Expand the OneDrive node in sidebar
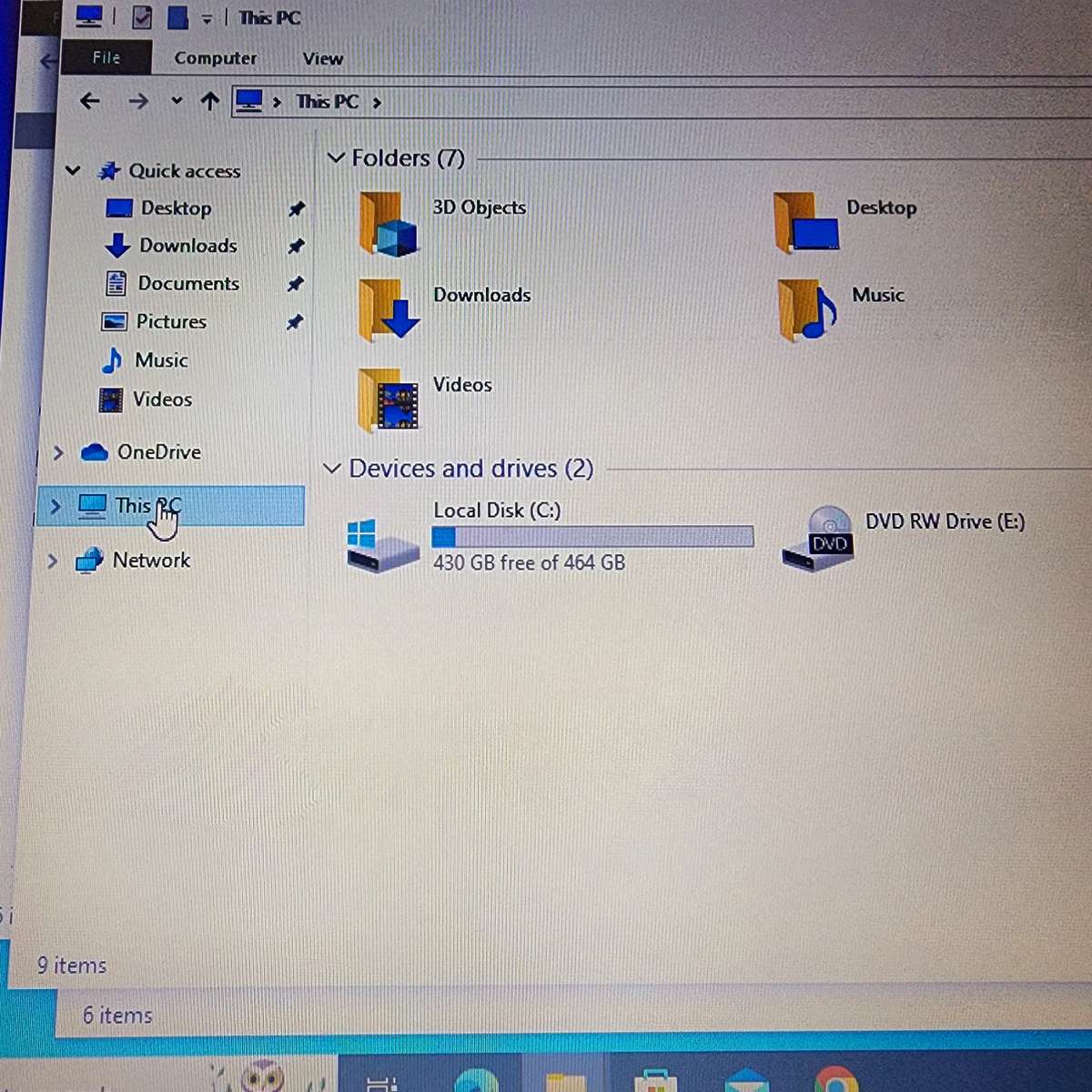Image resolution: width=1092 pixels, height=1092 pixels. pos(57,452)
